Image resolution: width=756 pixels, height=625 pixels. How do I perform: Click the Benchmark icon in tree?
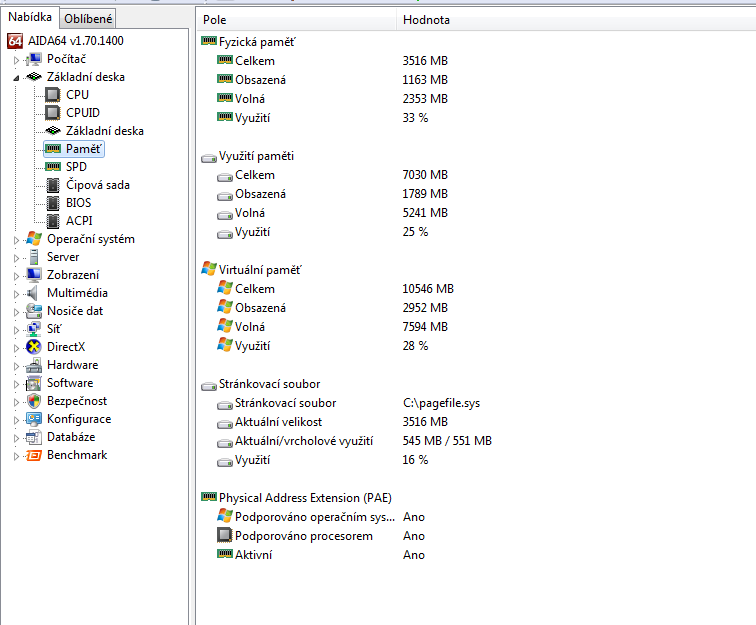34,455
